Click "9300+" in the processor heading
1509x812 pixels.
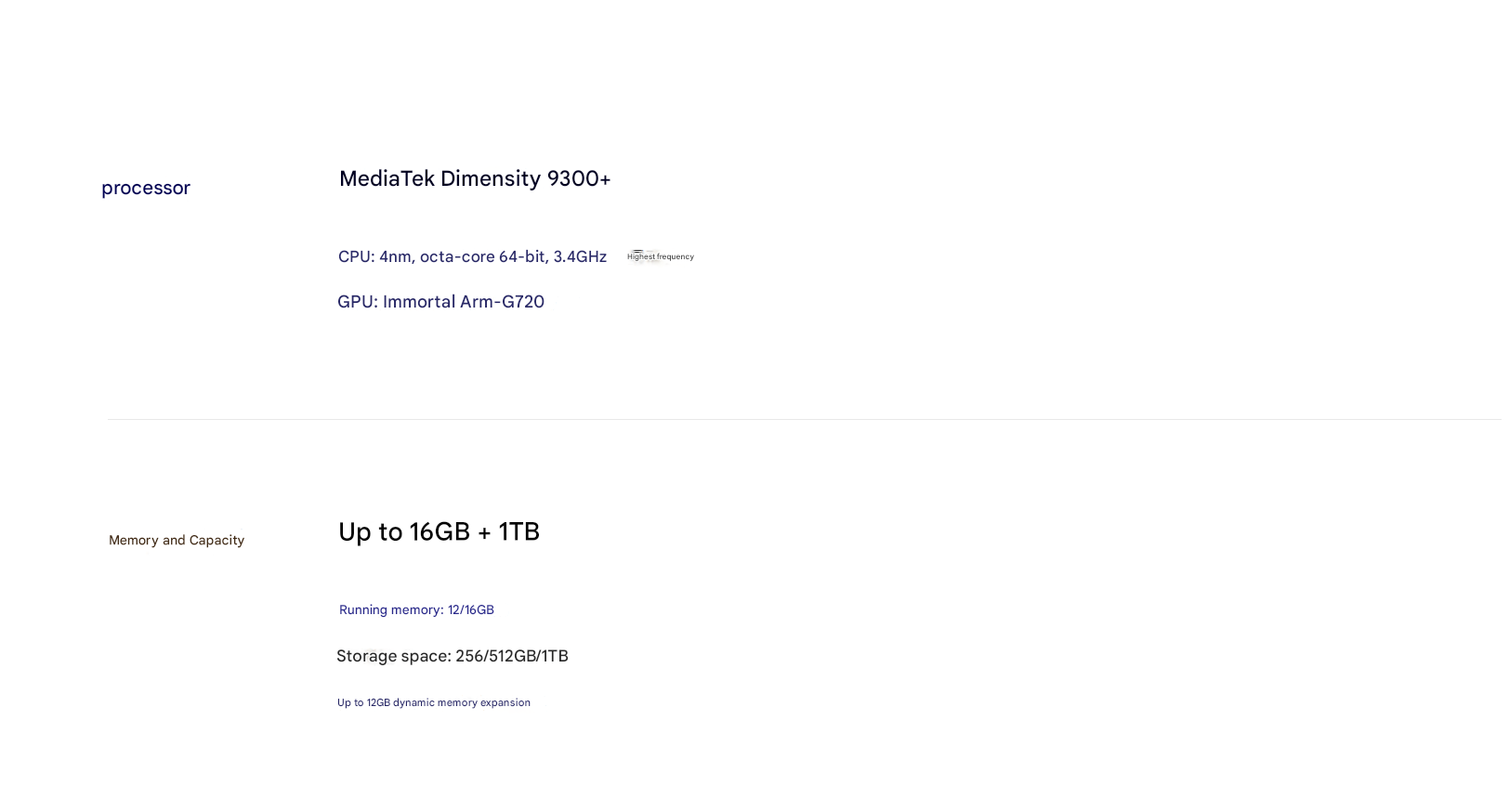pyautogui.click(x=579, y=178)
